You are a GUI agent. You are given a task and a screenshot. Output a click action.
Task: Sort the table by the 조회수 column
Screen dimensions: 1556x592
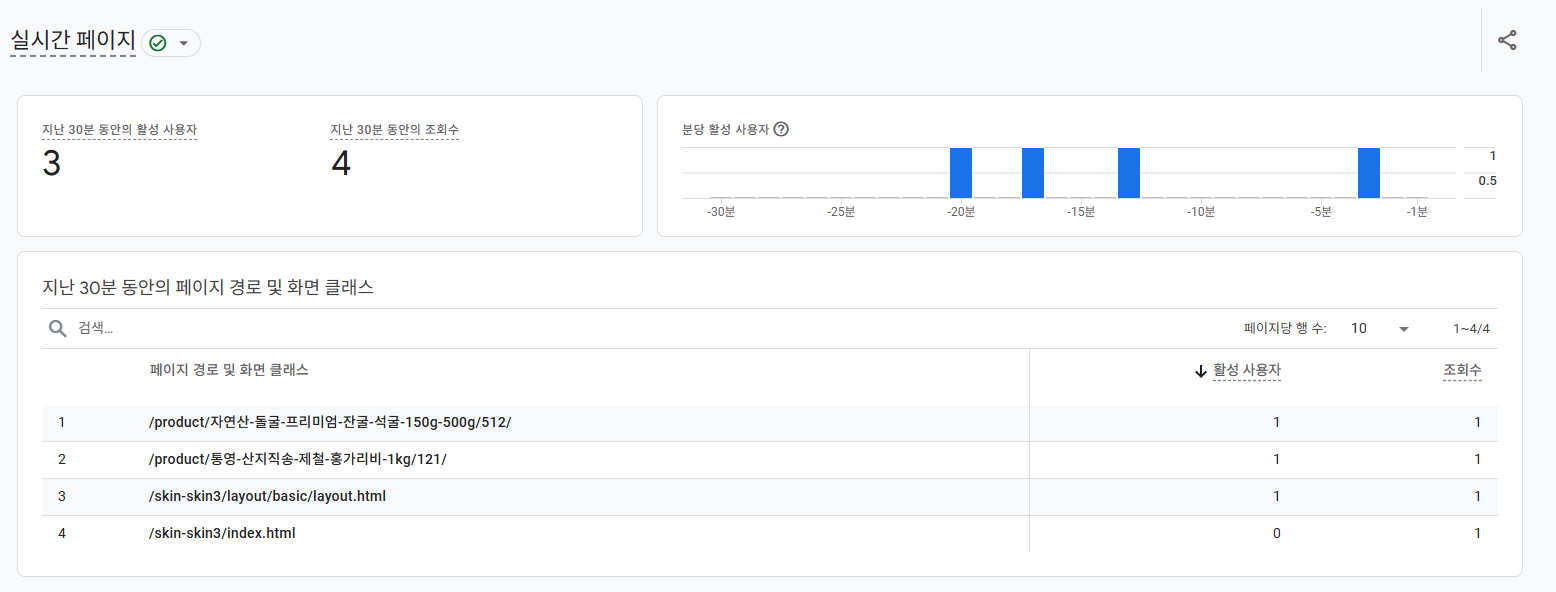[x=1462, y=370]
